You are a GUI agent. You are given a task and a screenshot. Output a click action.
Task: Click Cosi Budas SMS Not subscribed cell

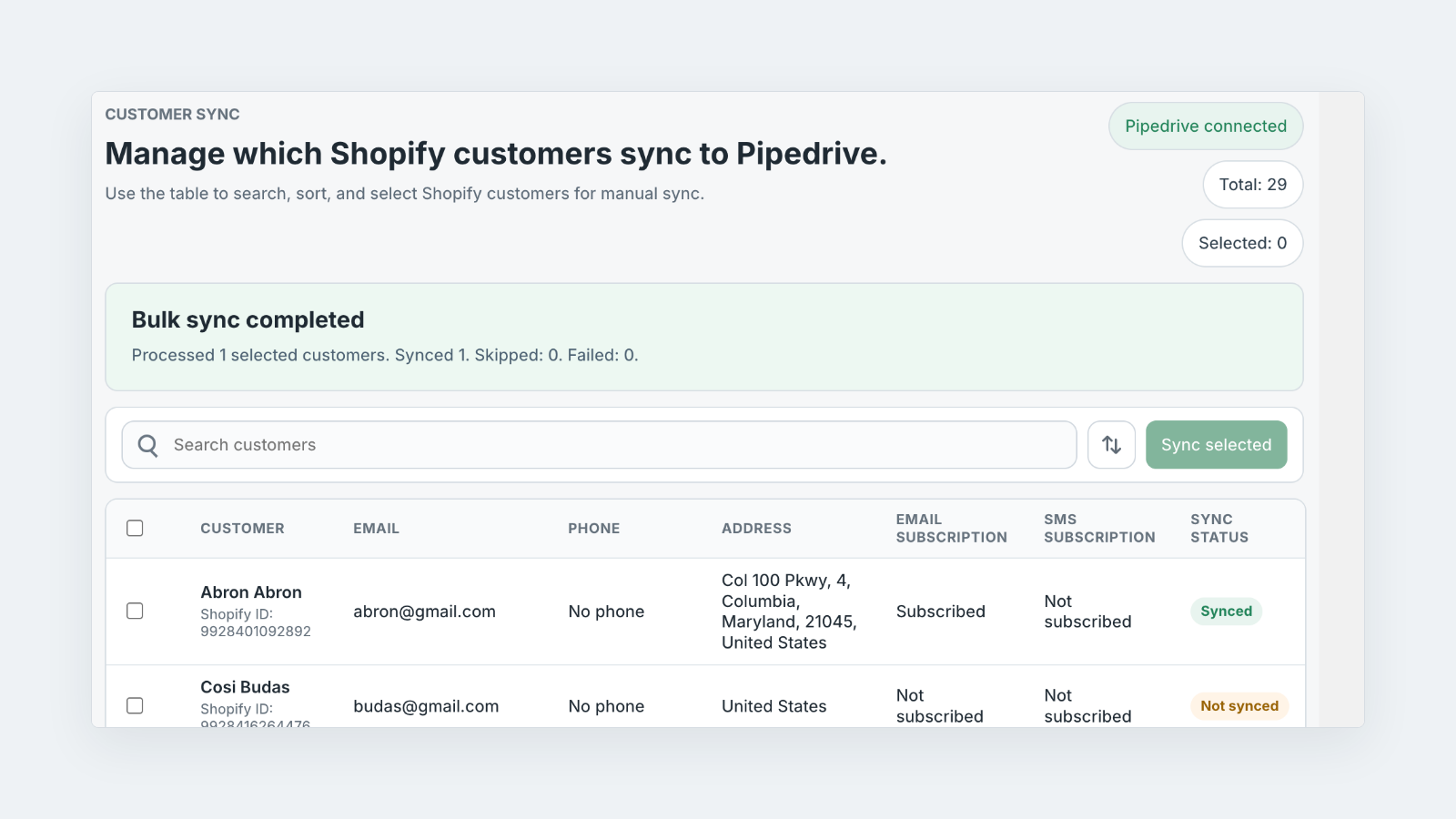[x=1087, y=706]
